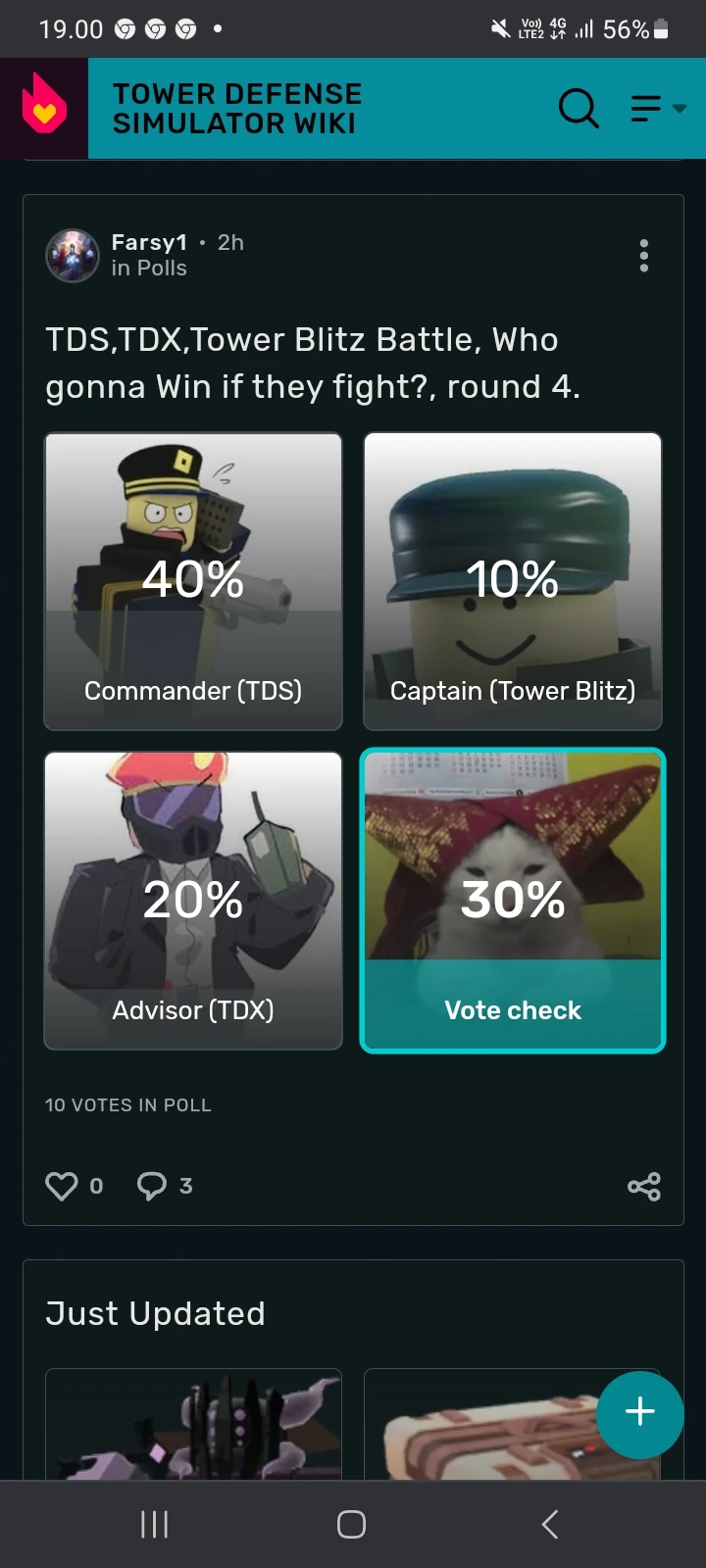706x1568 pixels.
Task: Tap the search magnifier icon
Action: [579, 108]
